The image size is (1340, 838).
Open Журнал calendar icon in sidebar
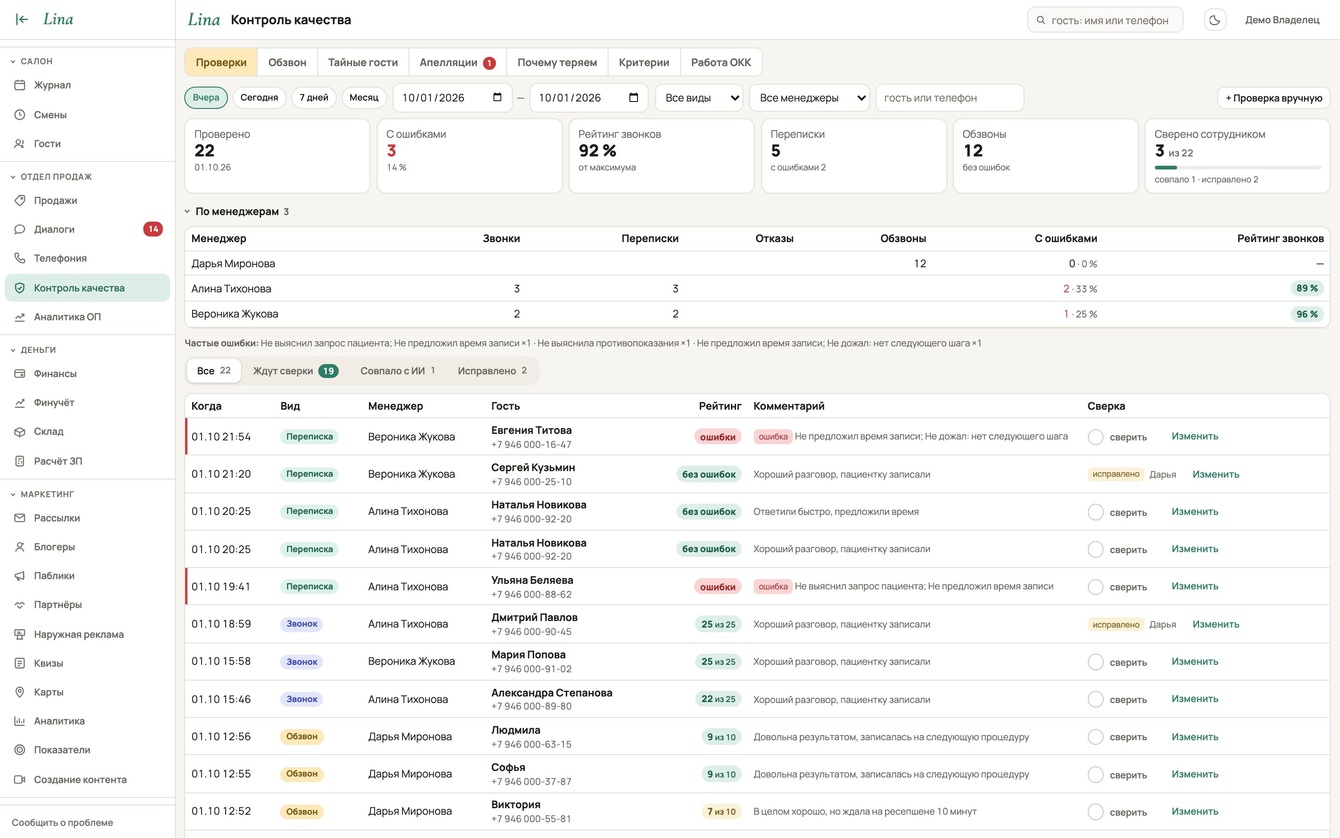[x=19, y=86]
